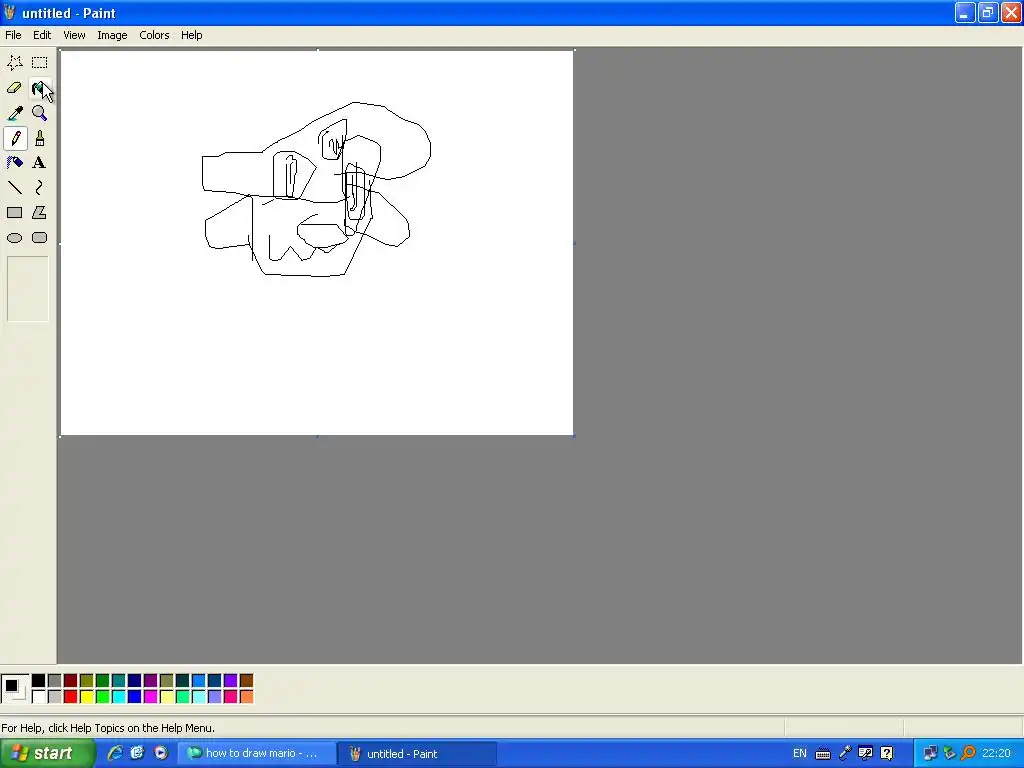This screenshot has width=1024, height=768.
Task: Open the Windows start button
Action: point(47,754)
